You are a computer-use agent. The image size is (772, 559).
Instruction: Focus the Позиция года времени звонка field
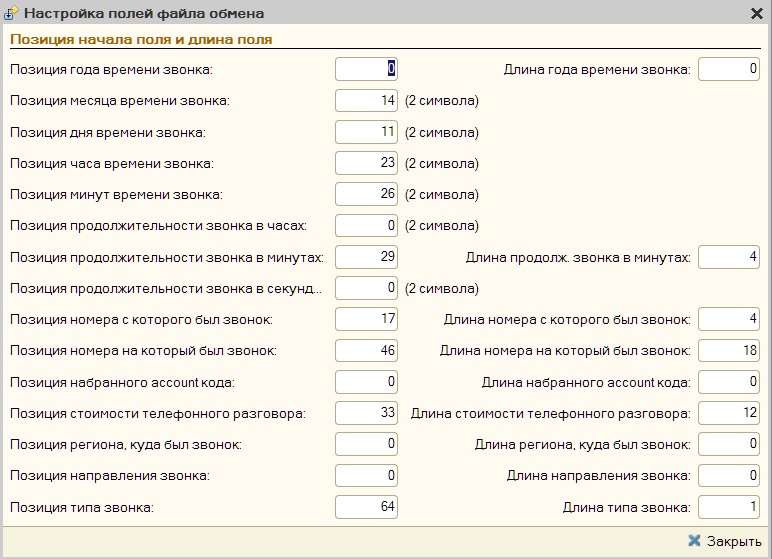[x=366, y=69]
